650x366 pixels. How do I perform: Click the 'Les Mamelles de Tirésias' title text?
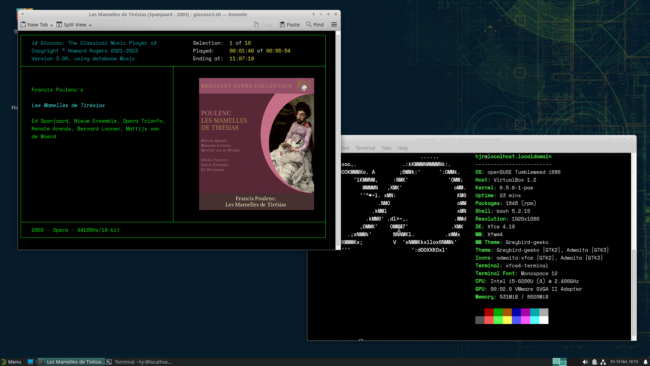pyautogui.click(x=68, y=105)
